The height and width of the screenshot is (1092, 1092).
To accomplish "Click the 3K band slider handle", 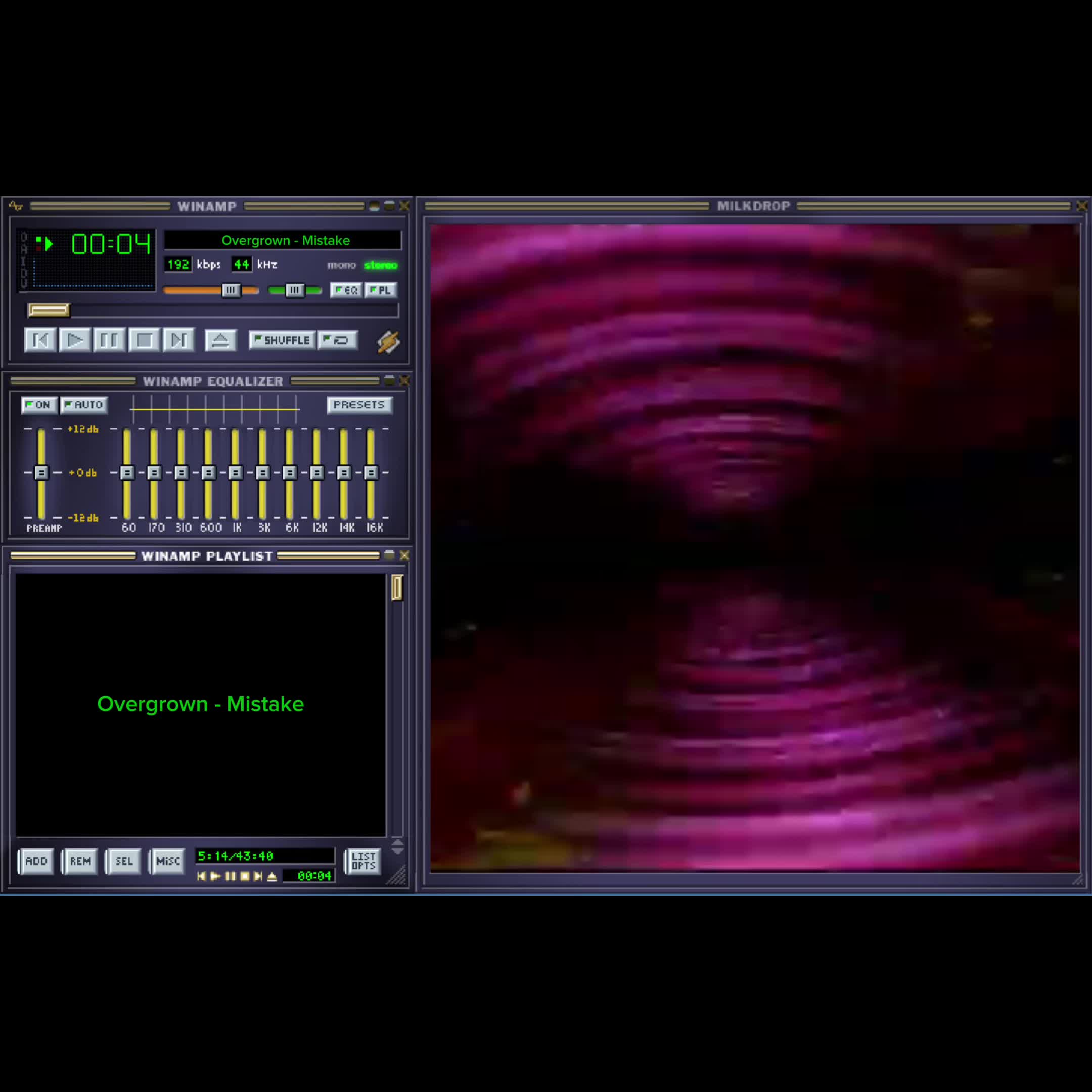I will coord(262,473).
